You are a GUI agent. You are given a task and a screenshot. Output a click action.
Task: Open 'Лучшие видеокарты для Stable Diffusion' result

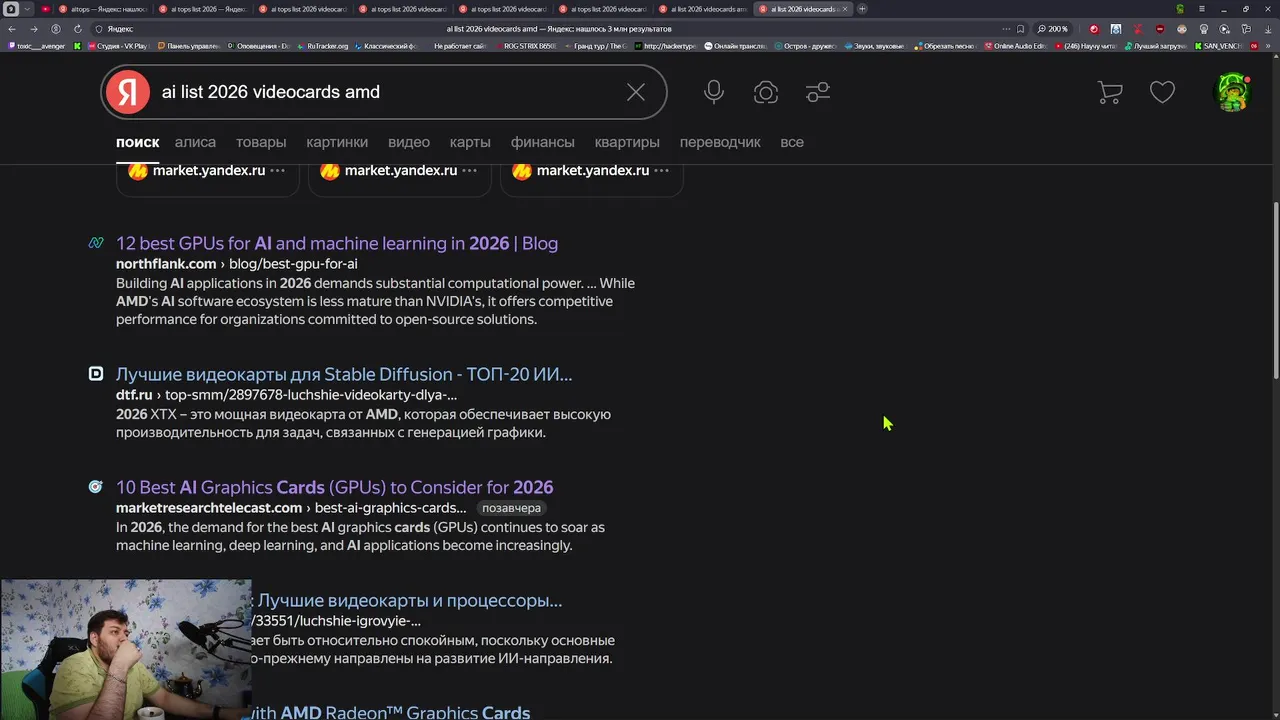coord(344,374)
